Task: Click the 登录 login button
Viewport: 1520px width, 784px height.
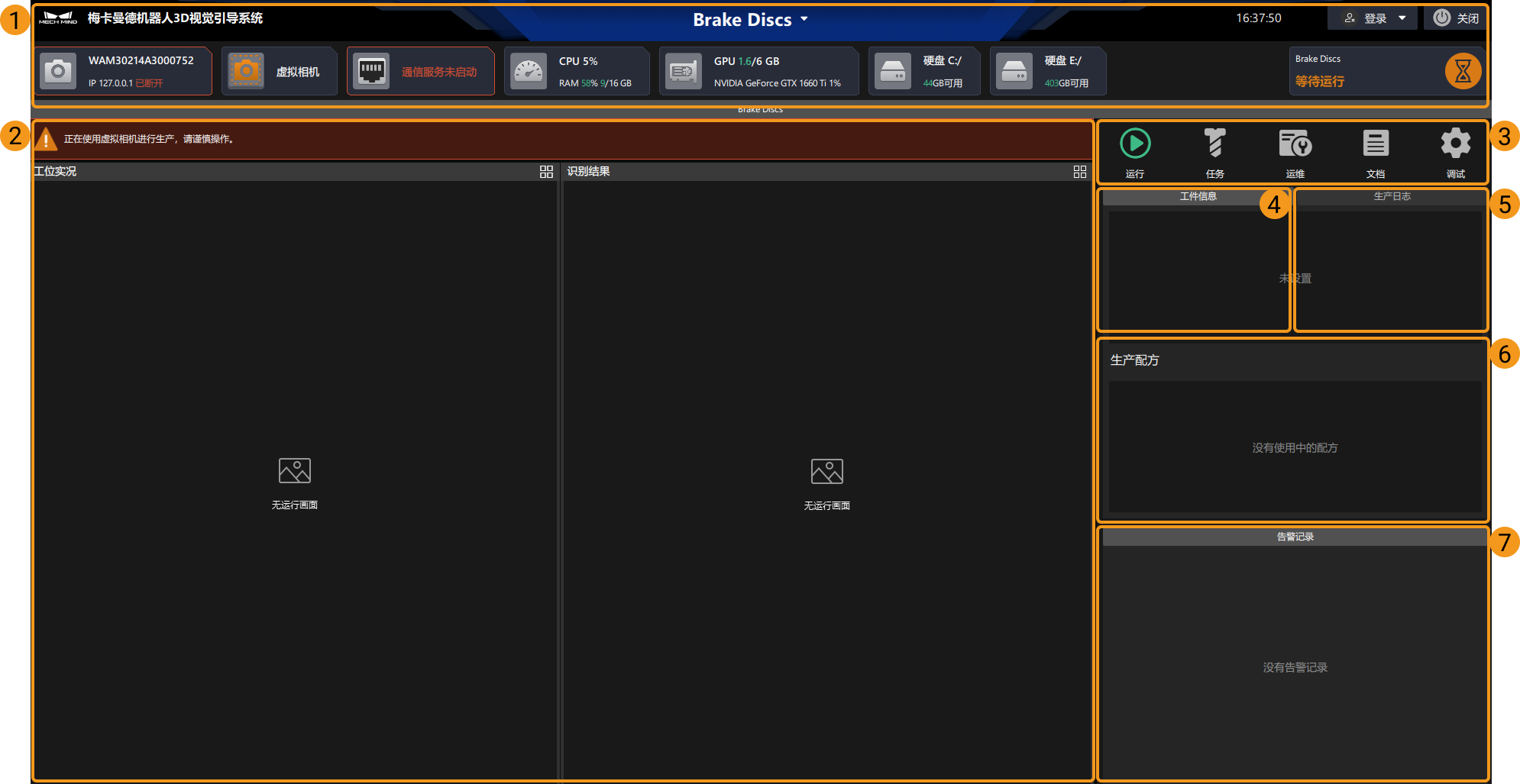Action: pyautogui.click(x=1372, y=18)
